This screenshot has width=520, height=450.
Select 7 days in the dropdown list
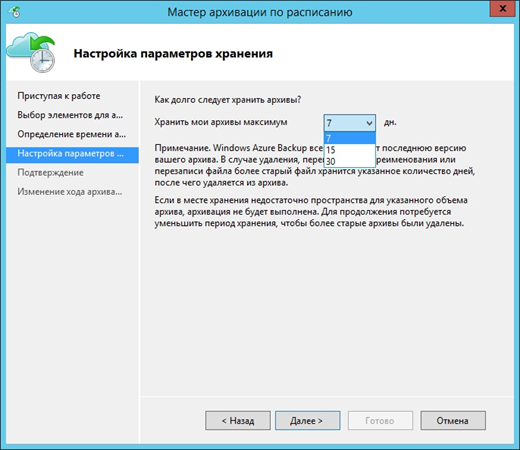350,138
